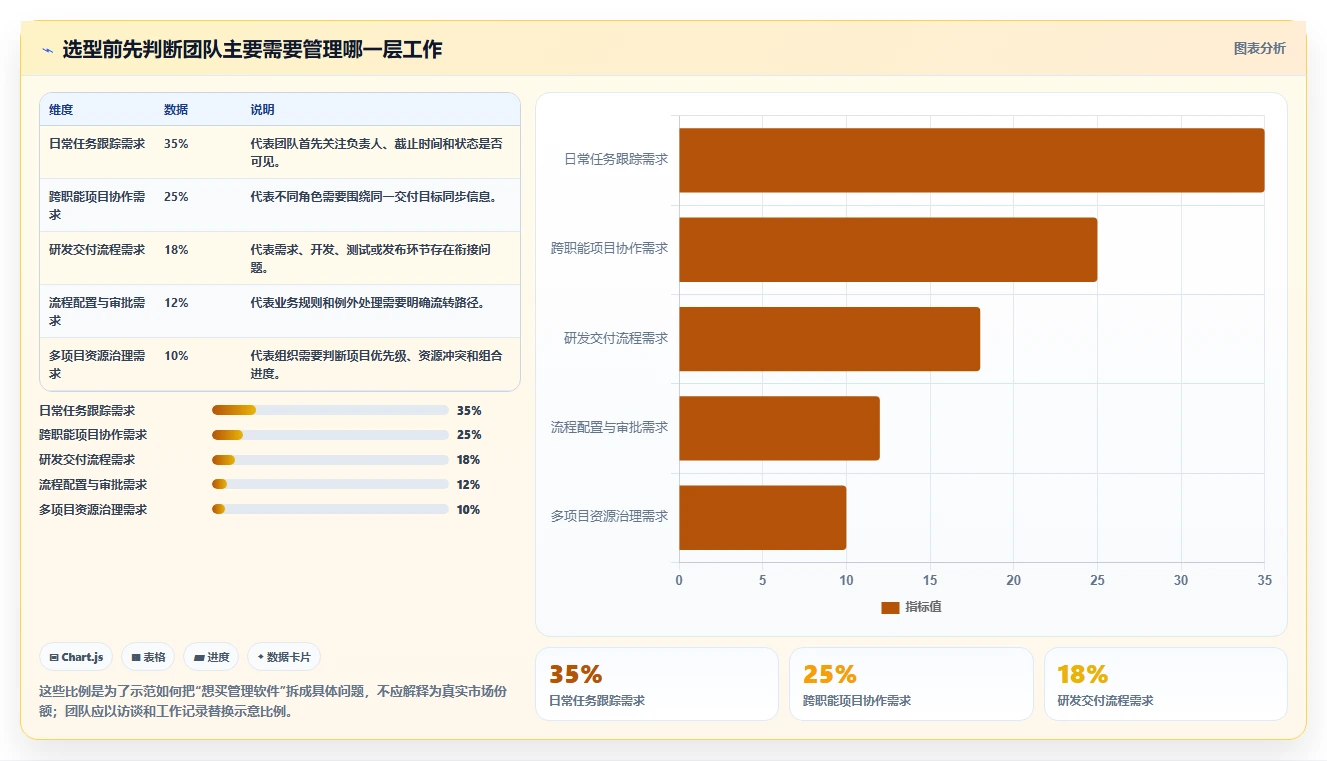Click the description starting 代表业务规则和例外处理
The image size is (1327, 761).
pyautogui.click(x=368, y=303)
